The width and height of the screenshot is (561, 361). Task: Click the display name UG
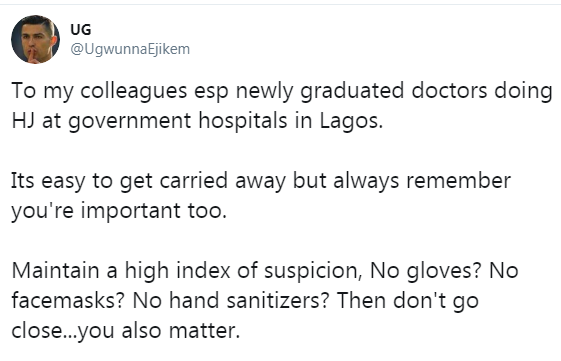click(81, 30)
